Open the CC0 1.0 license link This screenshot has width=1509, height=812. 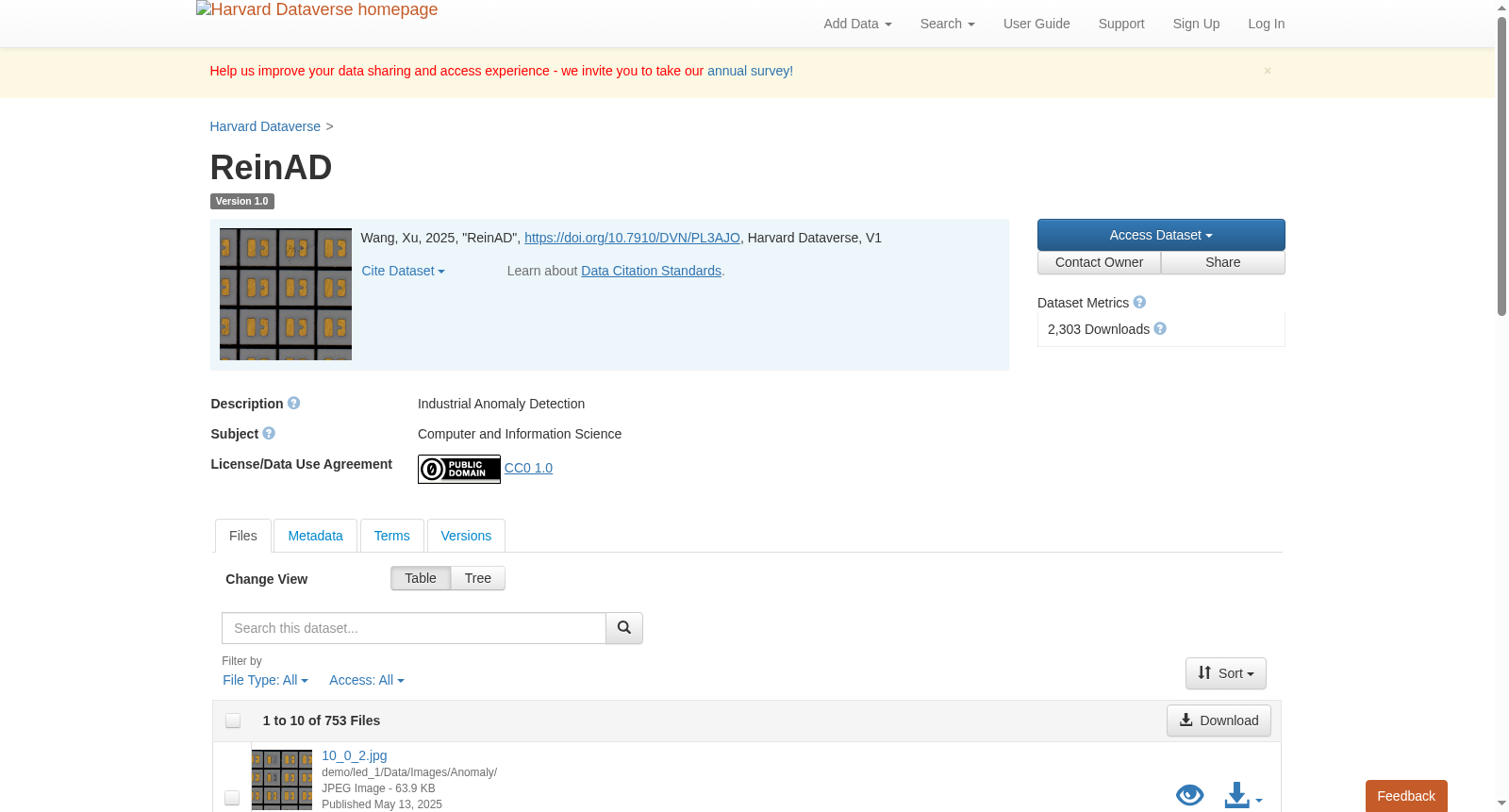click(x=528, y=468)
